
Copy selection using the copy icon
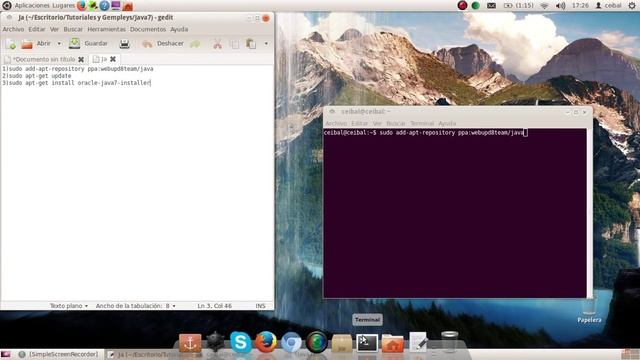tap(234, 44)
